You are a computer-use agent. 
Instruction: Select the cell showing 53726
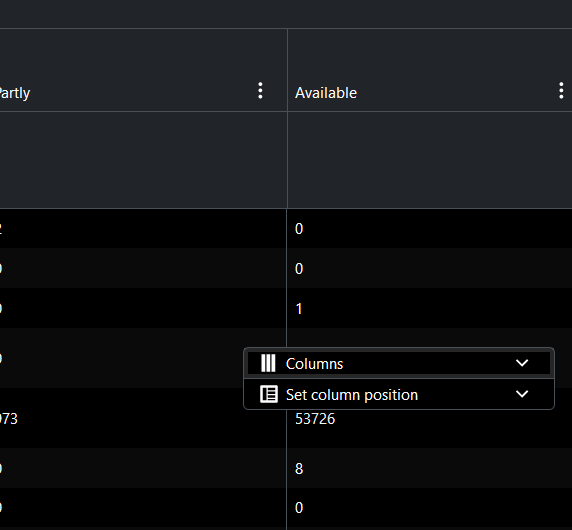click(x=315, y=419)
